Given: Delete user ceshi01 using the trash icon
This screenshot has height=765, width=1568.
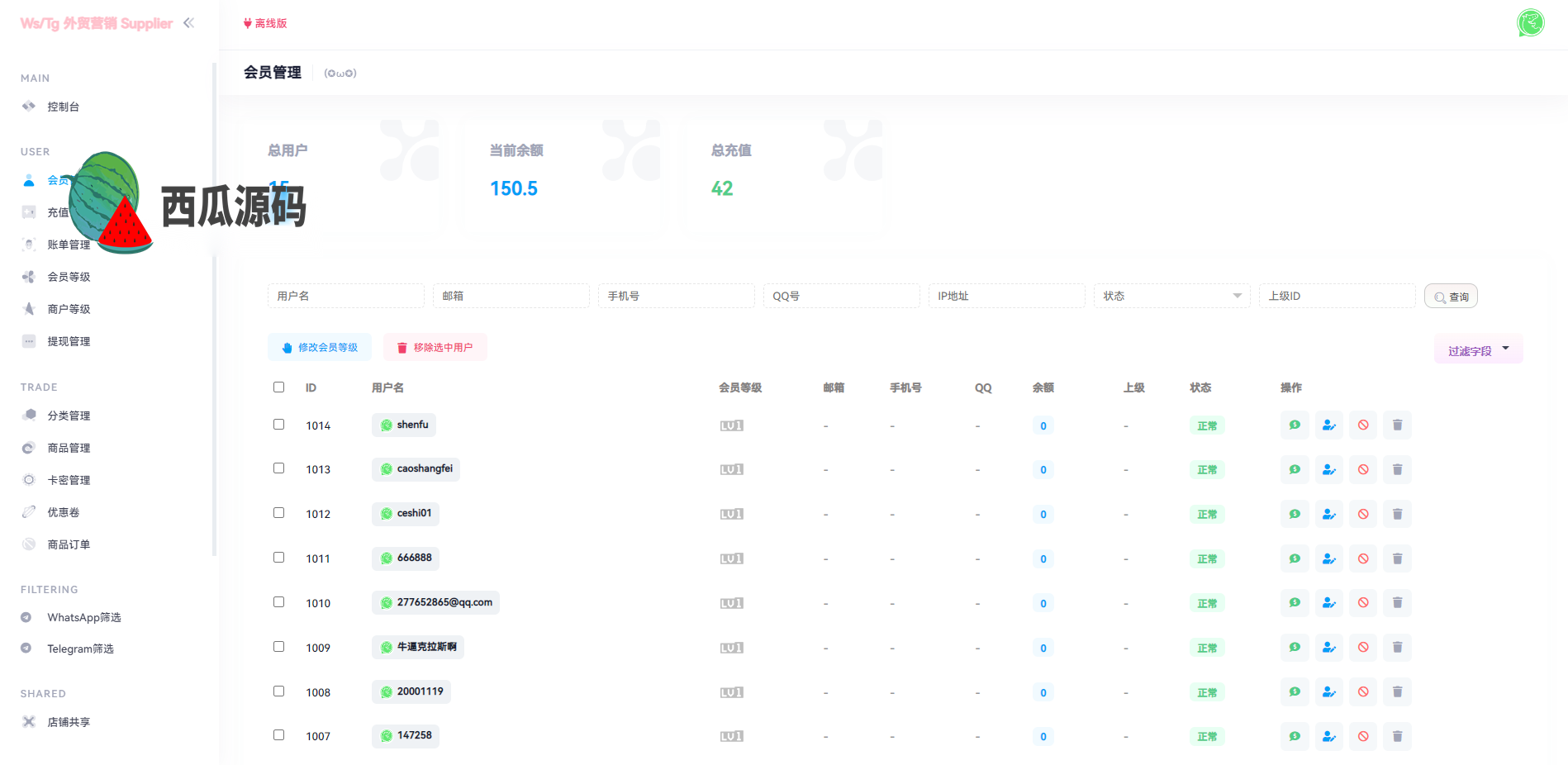Looking at the screenshot, I should tap(1397, 515).
